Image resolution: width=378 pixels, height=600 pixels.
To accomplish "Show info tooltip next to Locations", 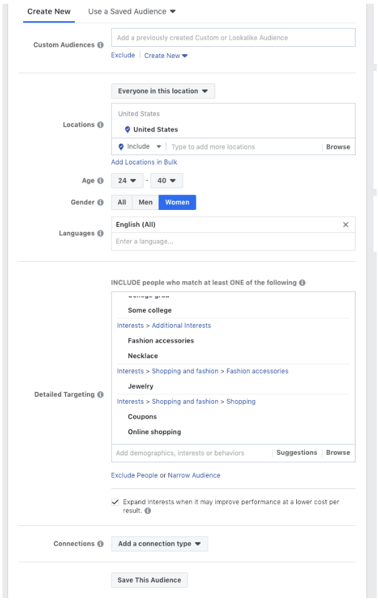I will tap(100, 125).
